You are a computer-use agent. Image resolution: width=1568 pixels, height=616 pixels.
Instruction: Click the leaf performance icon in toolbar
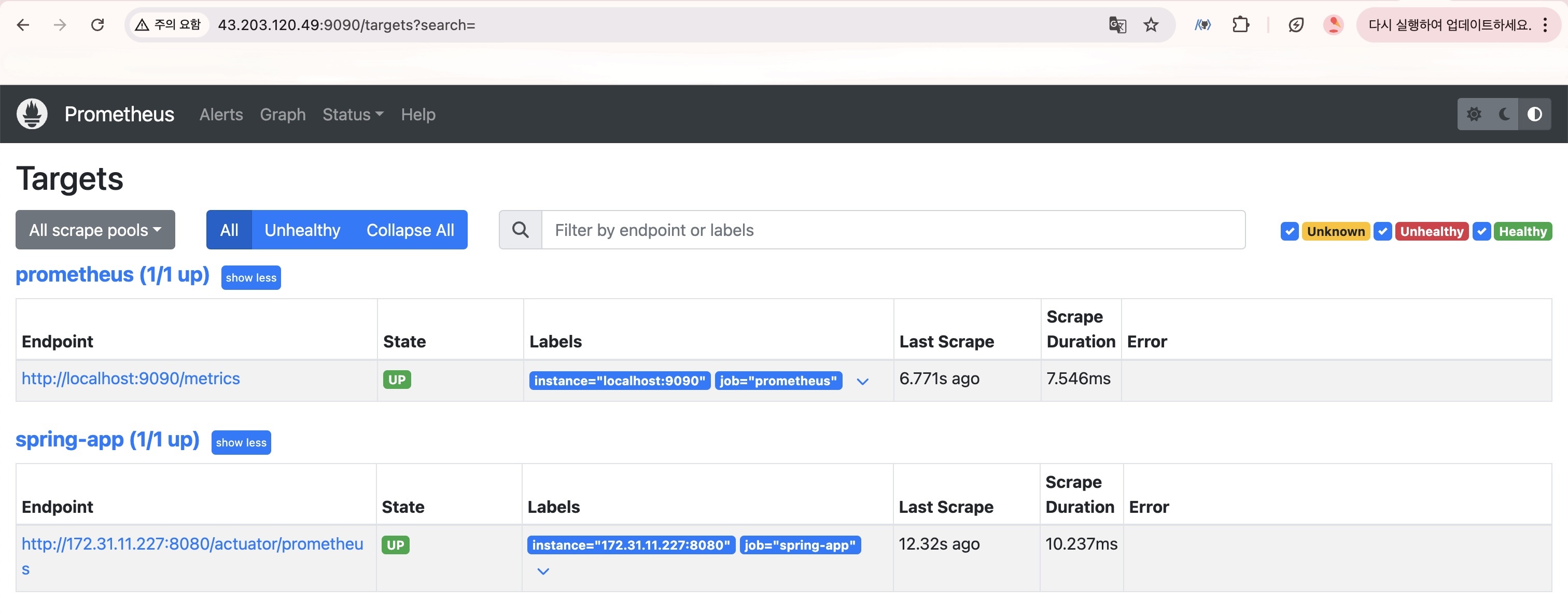pos(1296,25)
